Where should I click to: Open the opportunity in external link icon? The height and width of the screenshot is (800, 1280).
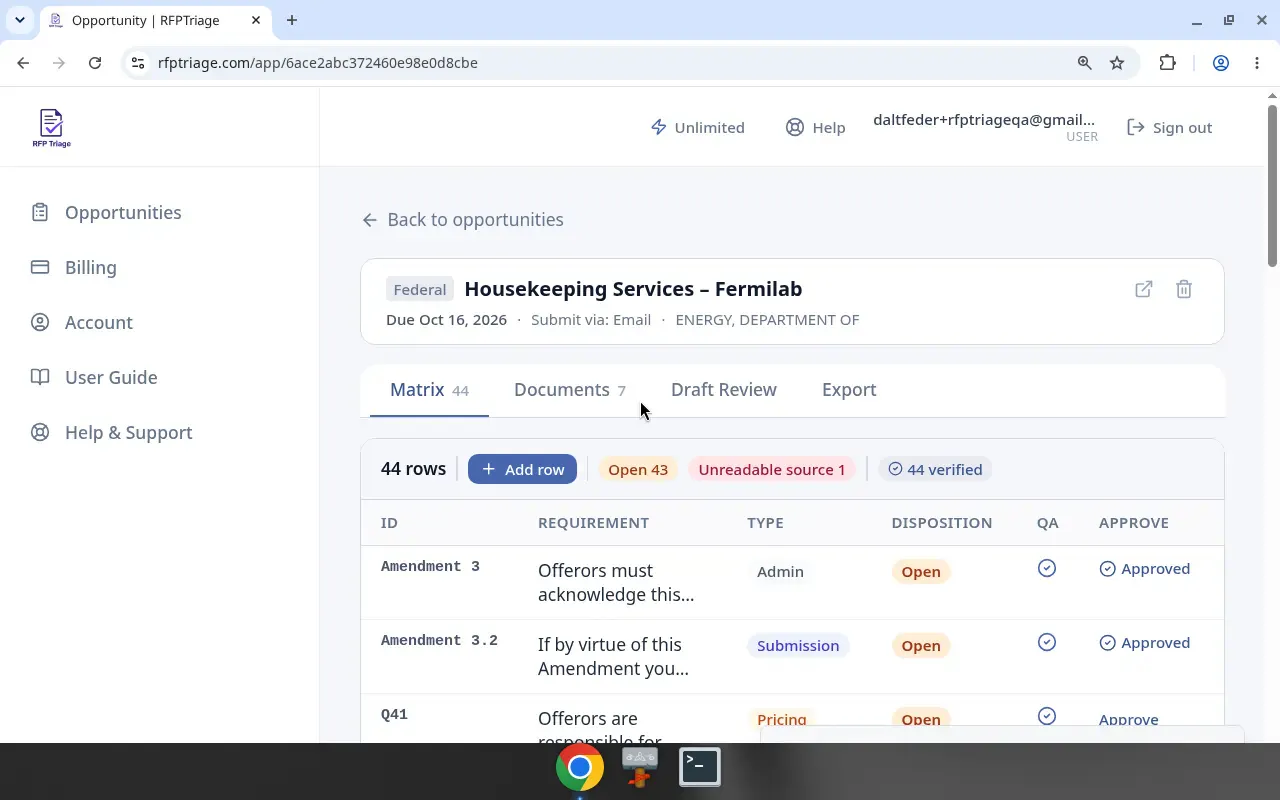pos(1144,289)
